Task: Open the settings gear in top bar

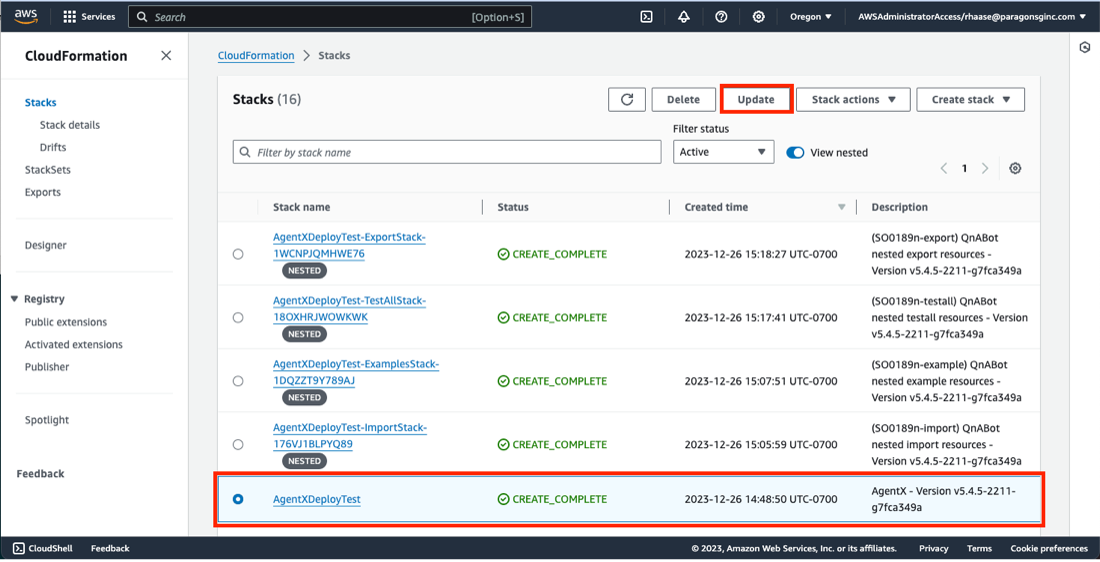Action: 758,17
